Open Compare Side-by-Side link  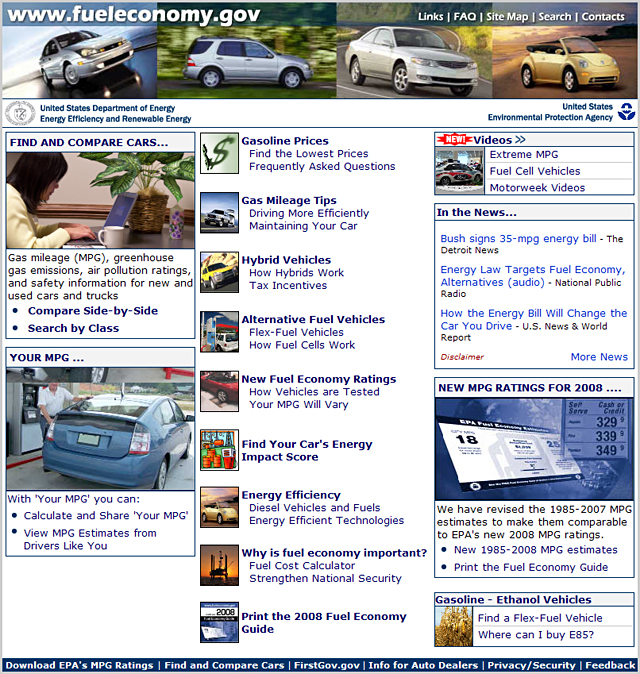(x=93, y=311)
